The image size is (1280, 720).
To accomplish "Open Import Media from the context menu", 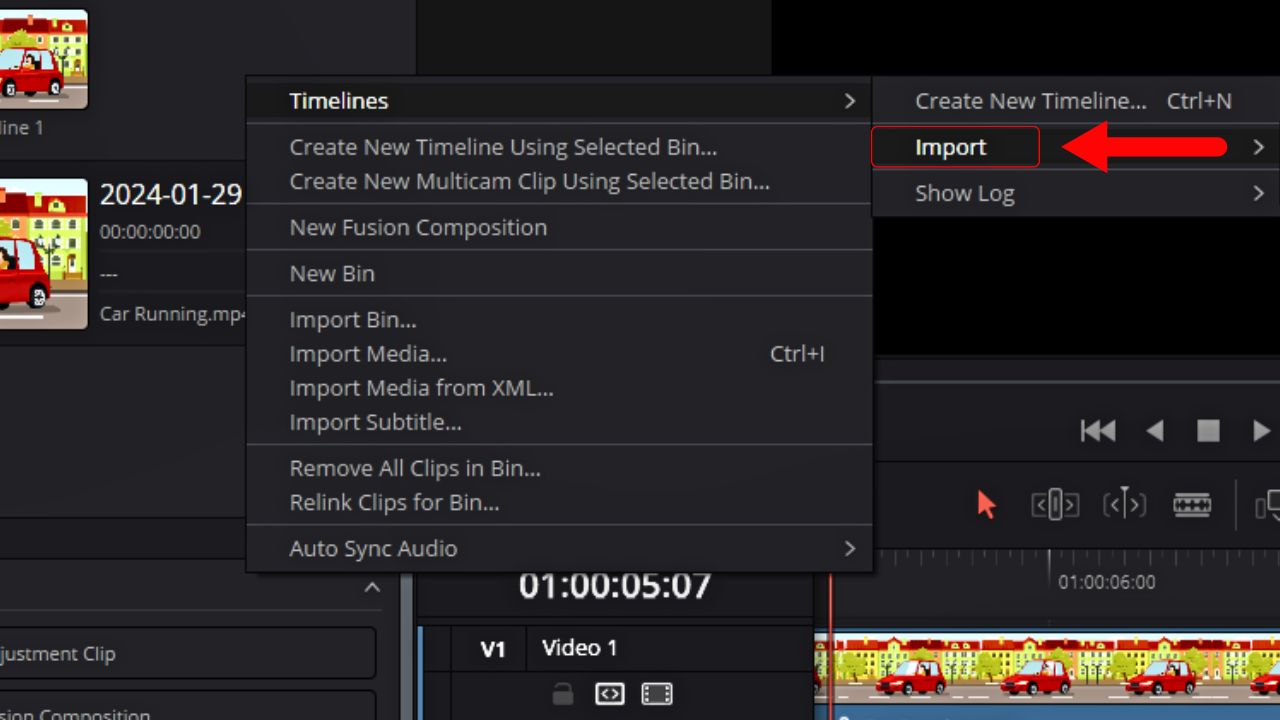I will 368,353.
